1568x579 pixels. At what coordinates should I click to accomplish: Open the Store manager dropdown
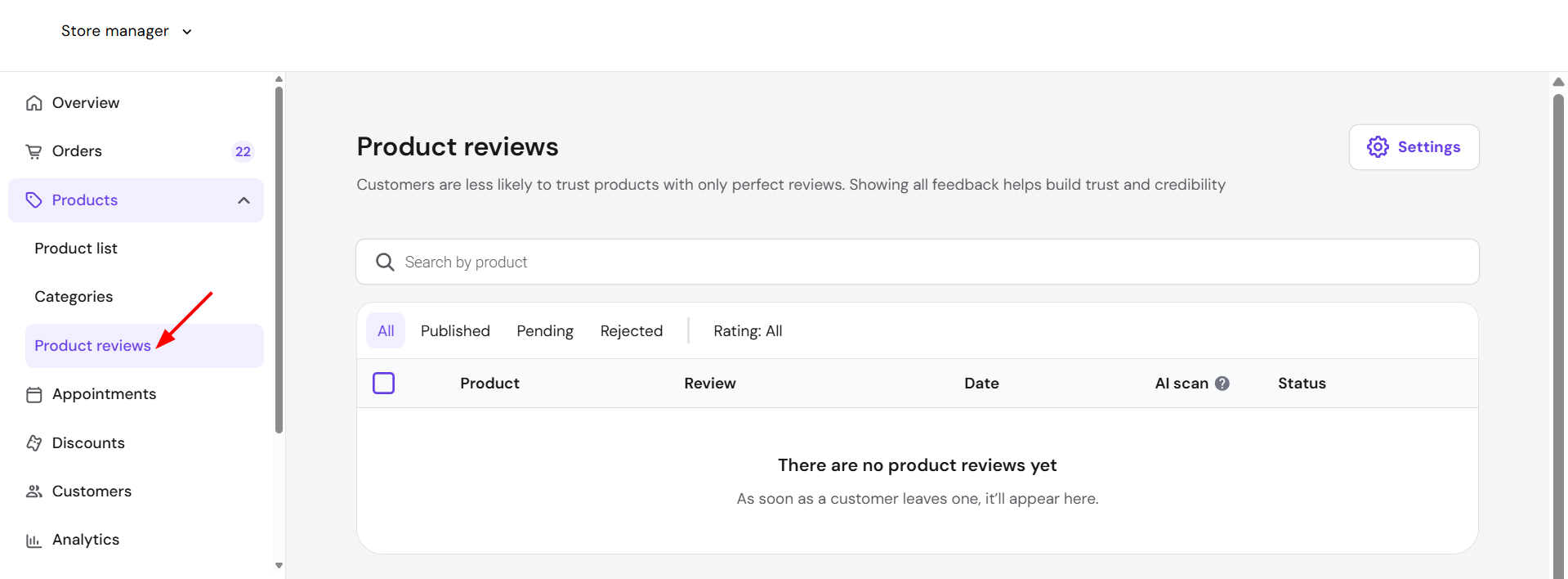coord(127,31)
